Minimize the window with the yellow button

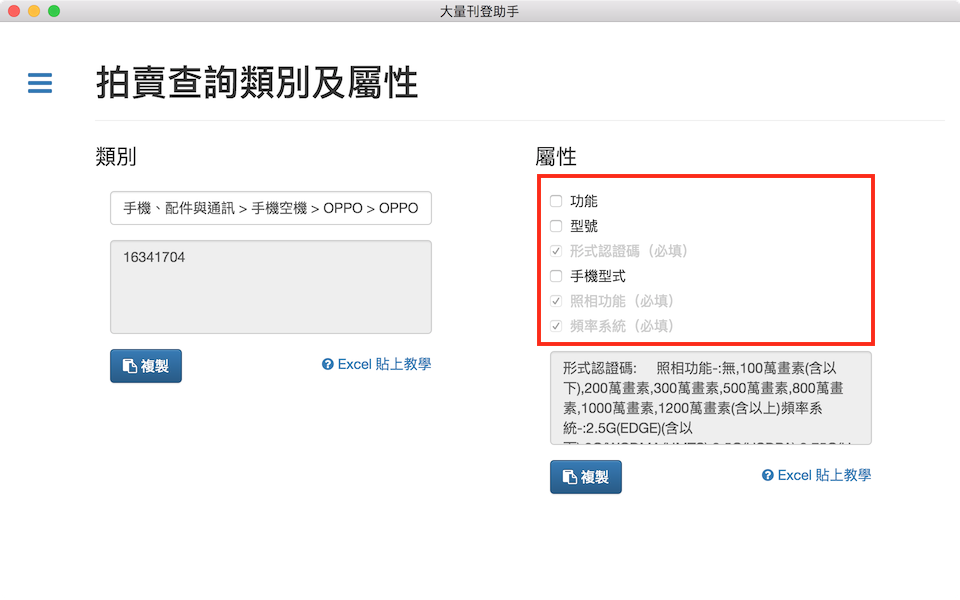[x=34, y=11]
